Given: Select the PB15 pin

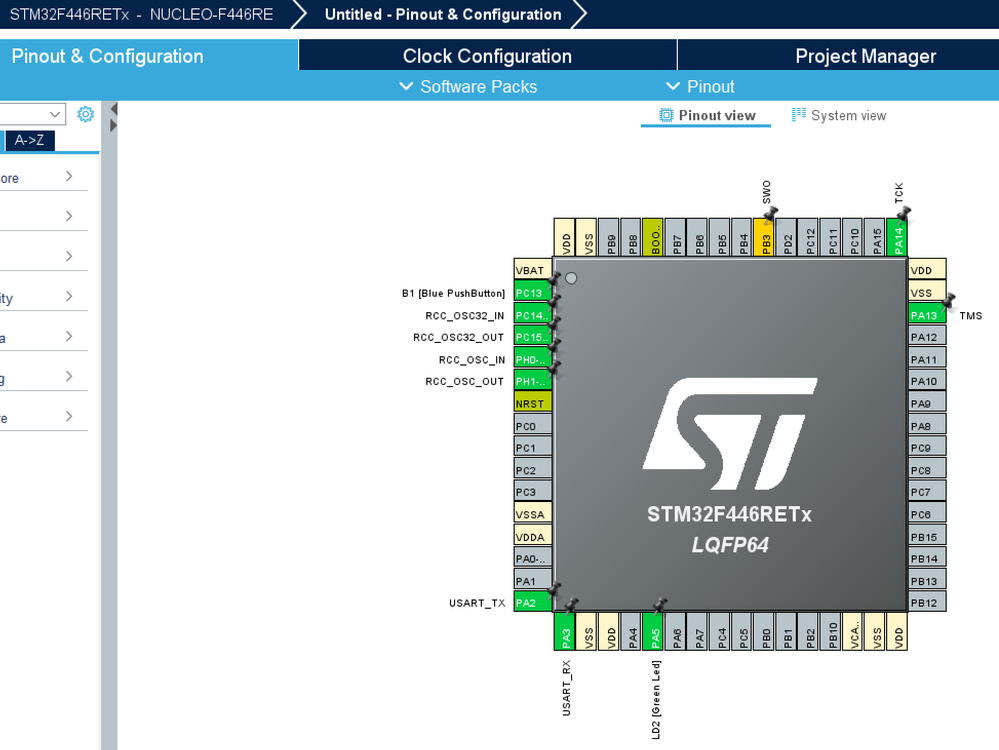Looking at the screenshot, I should coord(927,536).
